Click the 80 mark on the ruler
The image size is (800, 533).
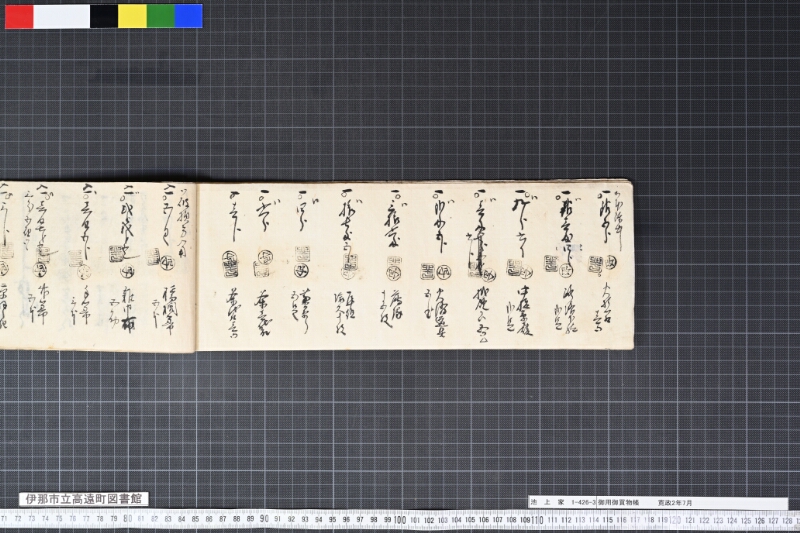tap(127, 519)
